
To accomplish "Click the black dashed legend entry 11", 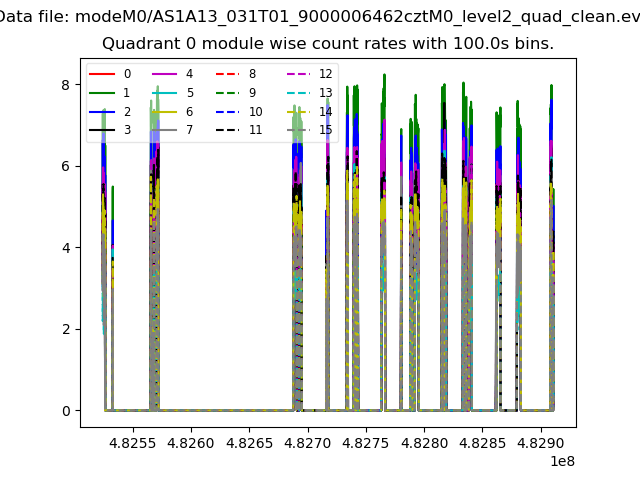I will [226, 130].
